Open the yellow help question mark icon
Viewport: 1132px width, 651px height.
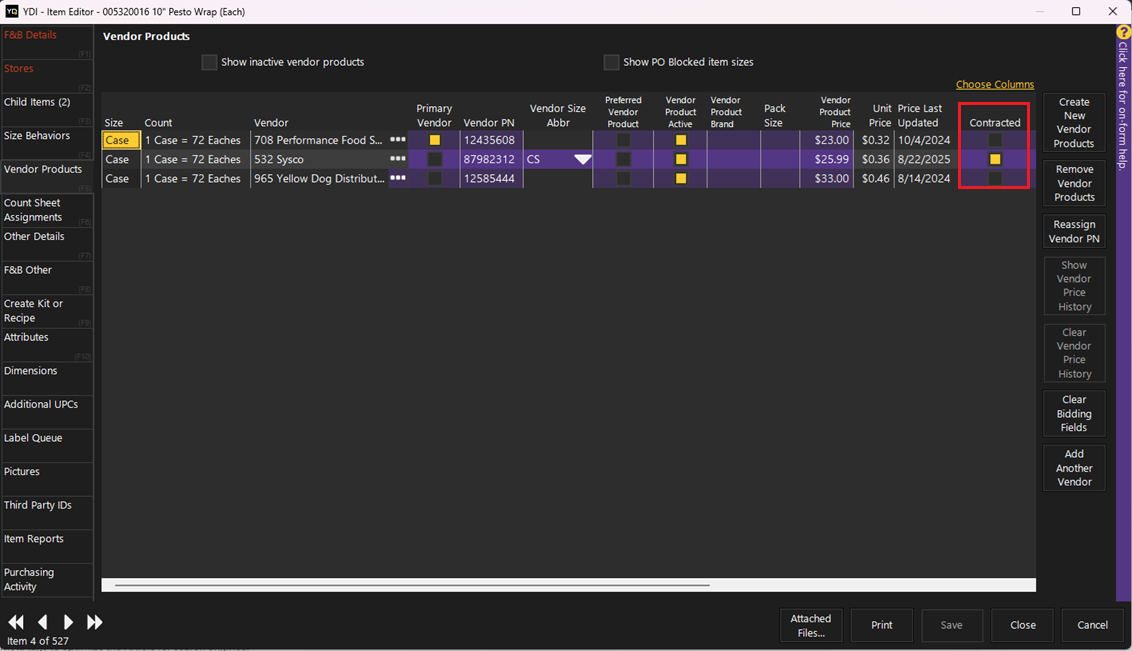tap(1123, 33)
